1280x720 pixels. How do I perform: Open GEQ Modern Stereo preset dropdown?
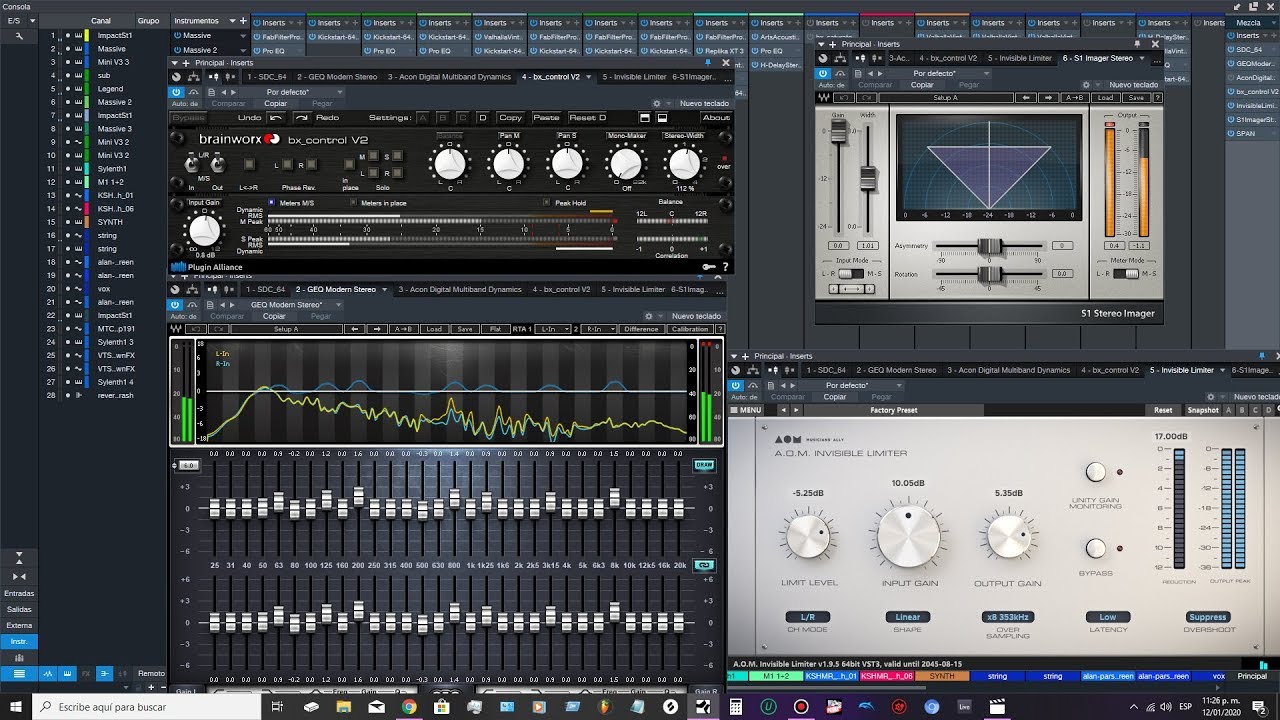292,304
